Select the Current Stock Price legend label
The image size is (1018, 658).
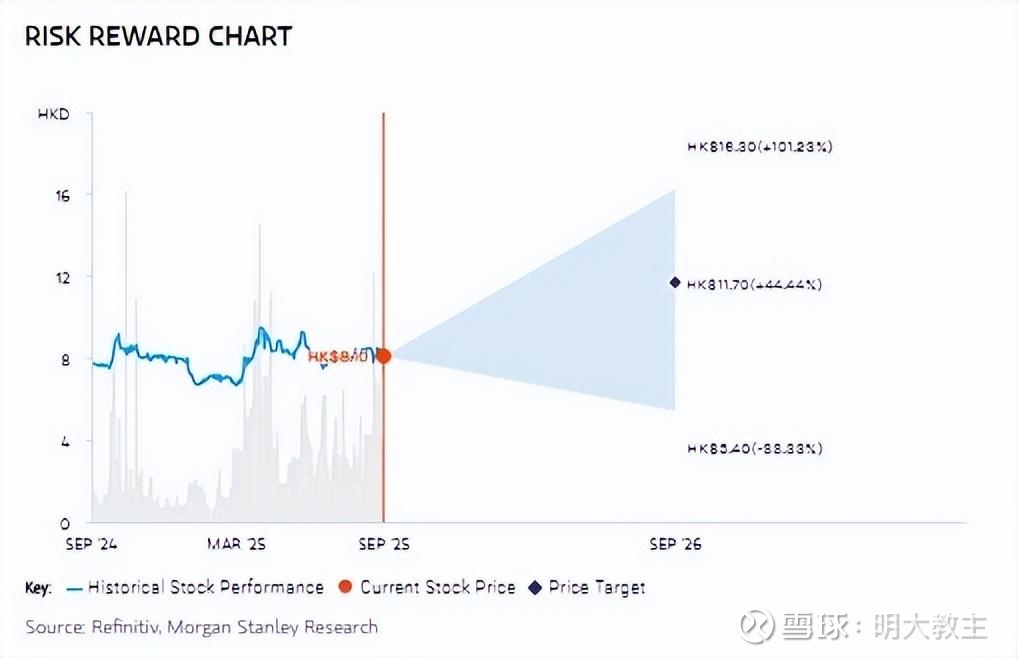(437, 588)
